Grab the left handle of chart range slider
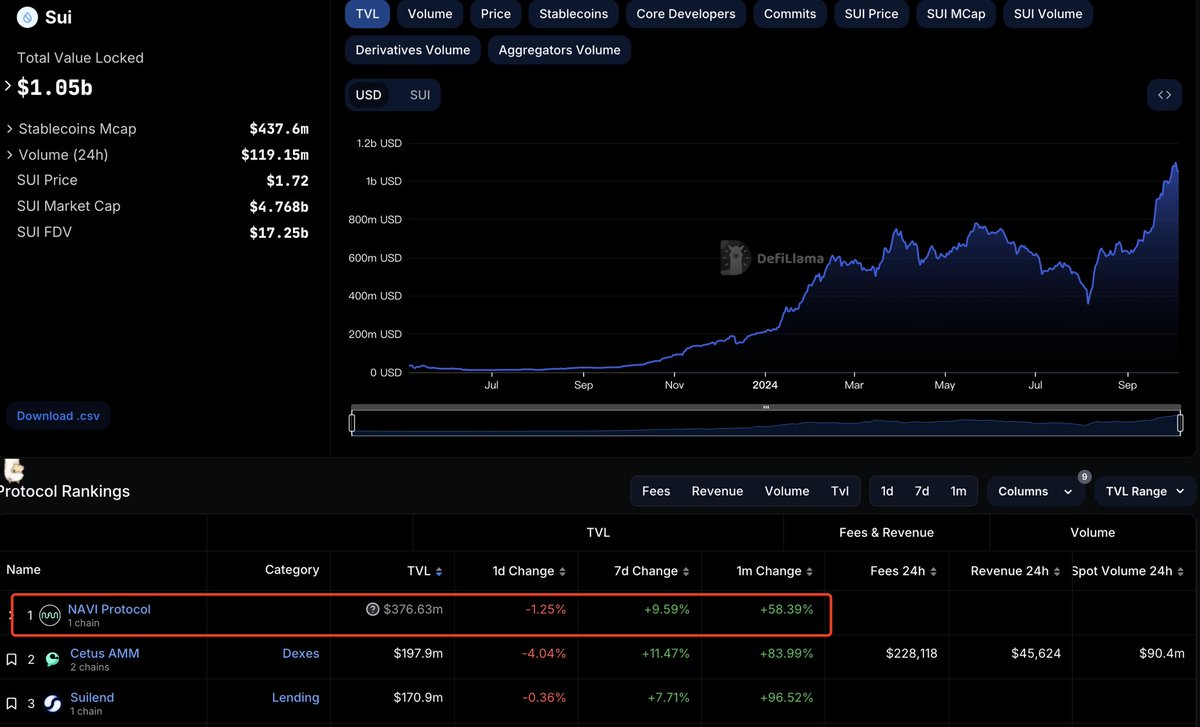This screenshot has width=1200, height=727. tap(352, 423)
